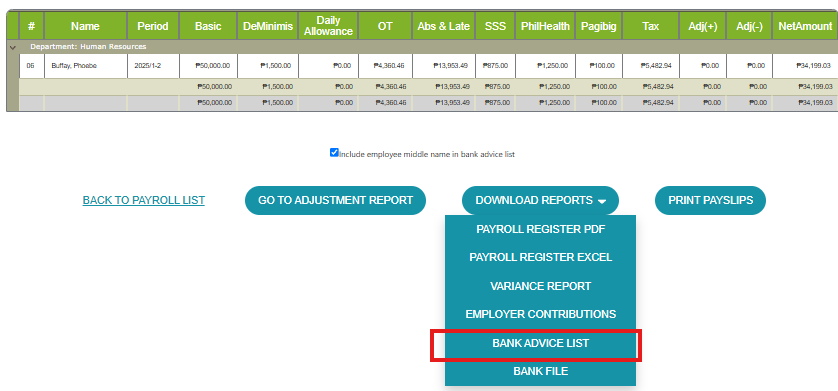Click Phoebe's ₱1,500.00 DeMinimis cell
Image resolution: width=838 pixels, height=391 pixels.
coord(268,66)
